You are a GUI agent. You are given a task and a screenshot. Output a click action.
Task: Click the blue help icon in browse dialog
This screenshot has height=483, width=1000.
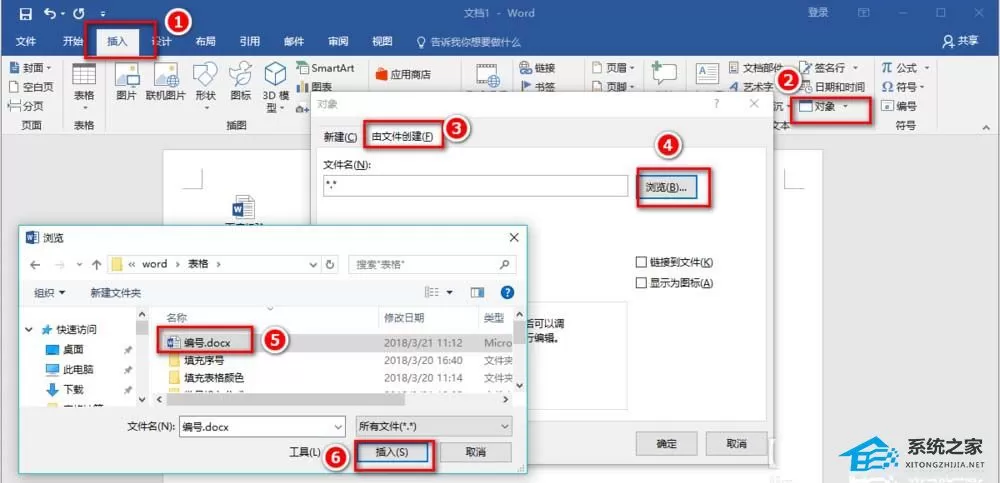508,292
